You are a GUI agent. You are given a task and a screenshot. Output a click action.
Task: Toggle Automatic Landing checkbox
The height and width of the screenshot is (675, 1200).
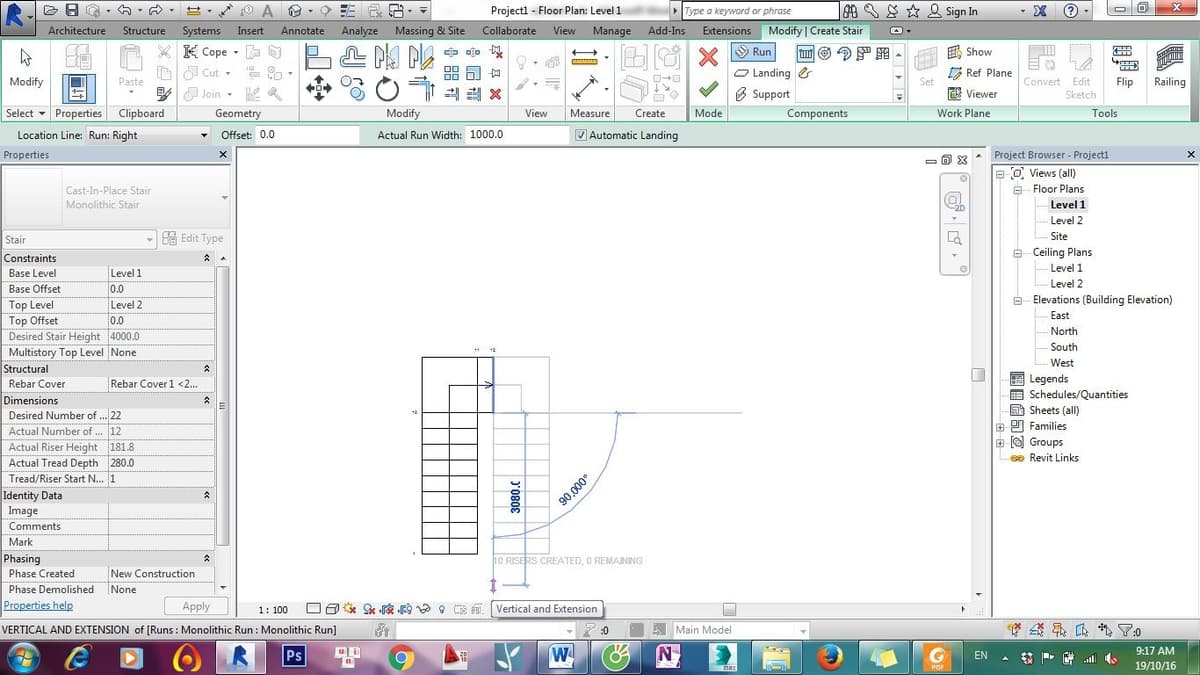582,135
